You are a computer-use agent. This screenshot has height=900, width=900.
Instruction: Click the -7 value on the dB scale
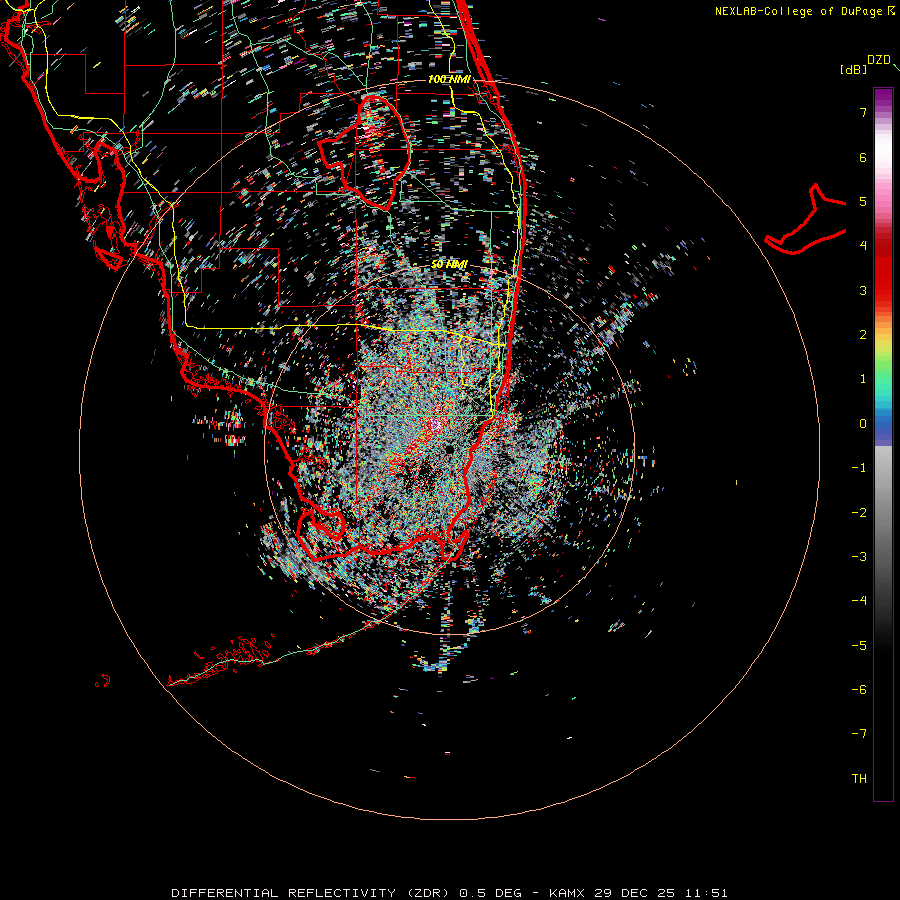coord(859,734)
